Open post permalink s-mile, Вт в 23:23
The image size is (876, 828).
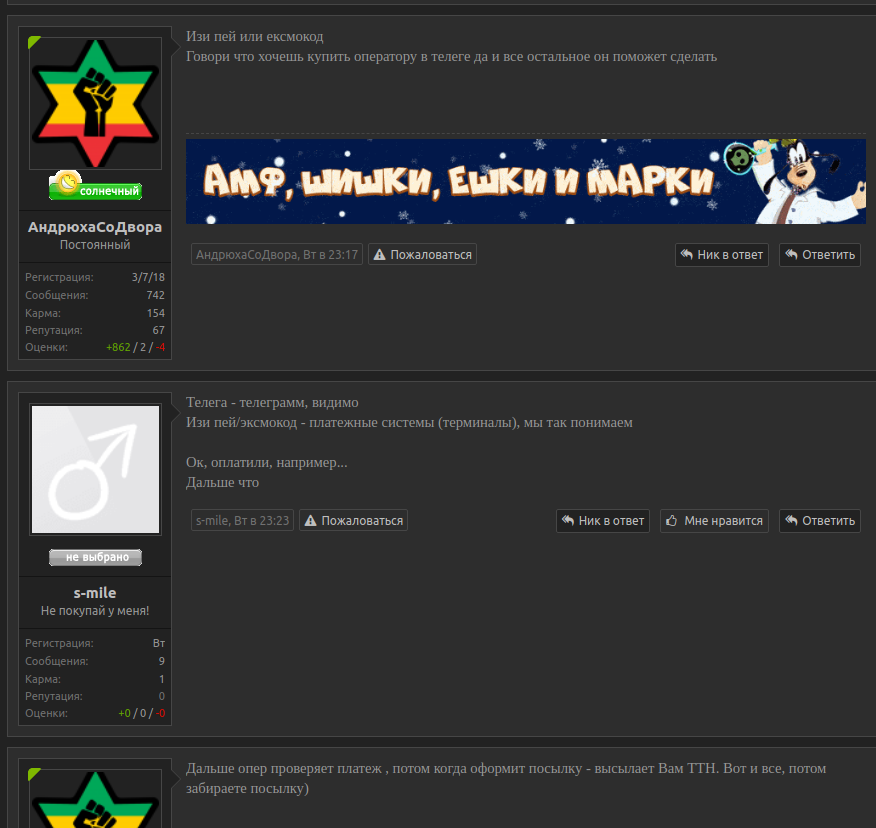point(242,520)
